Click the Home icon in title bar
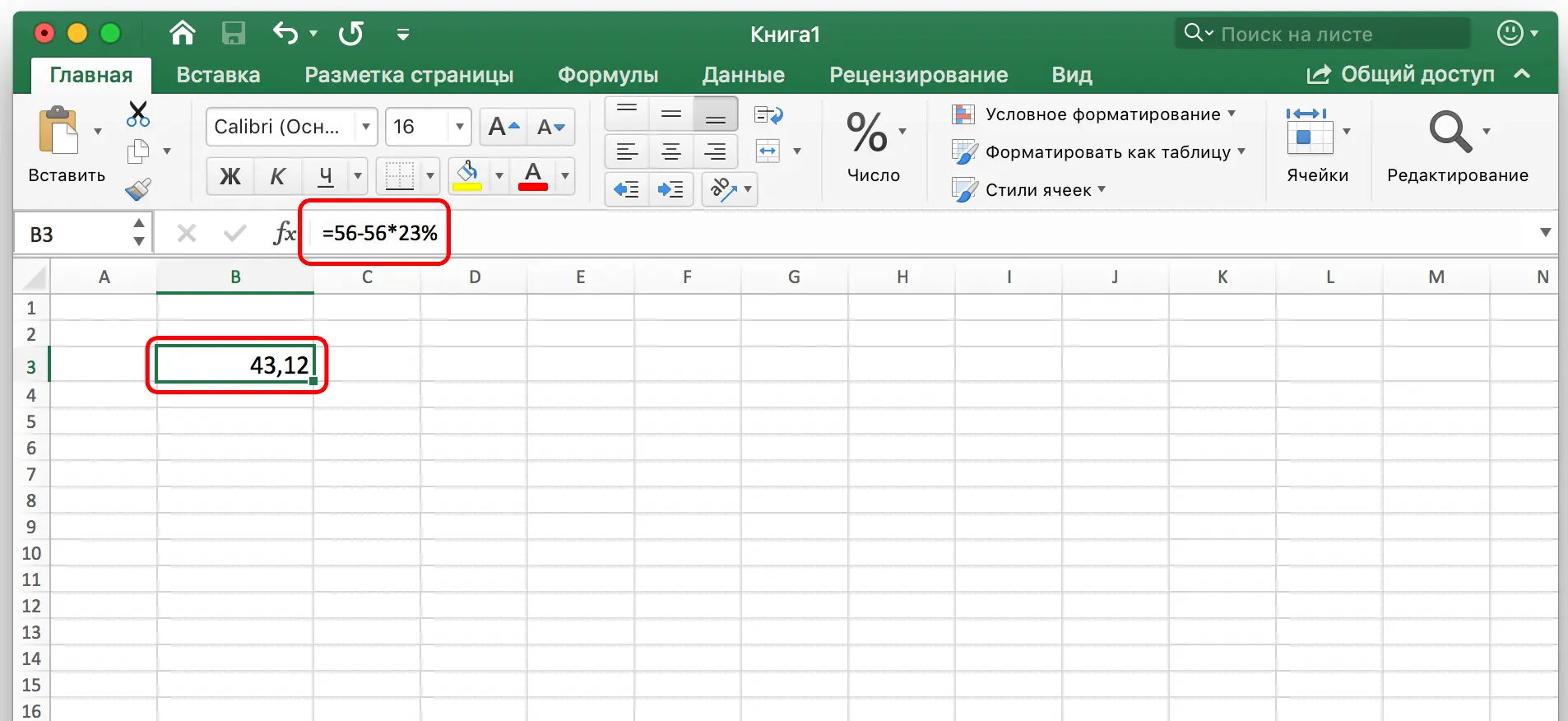The width and height of the screenshot is (1568, 721). [182, 33]
